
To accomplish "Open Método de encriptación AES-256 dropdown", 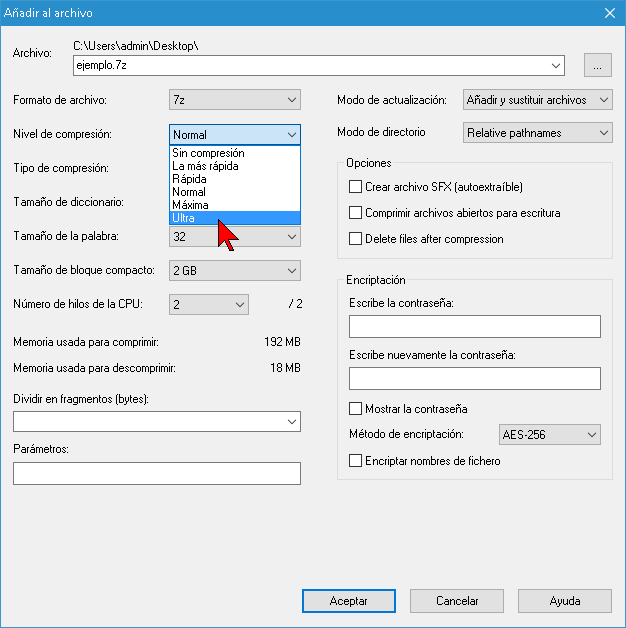I will pos(550,435).
